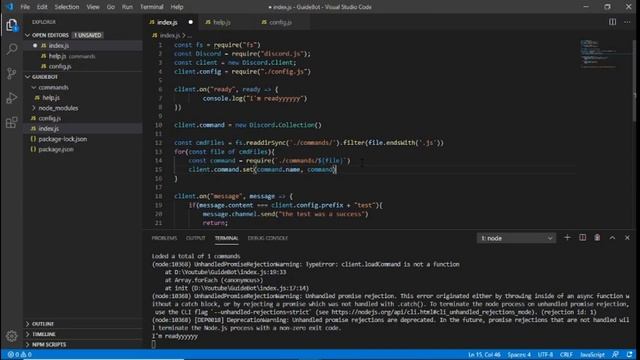
Task: Open editor More Actions ellipsis
Action: pos(627,22)
